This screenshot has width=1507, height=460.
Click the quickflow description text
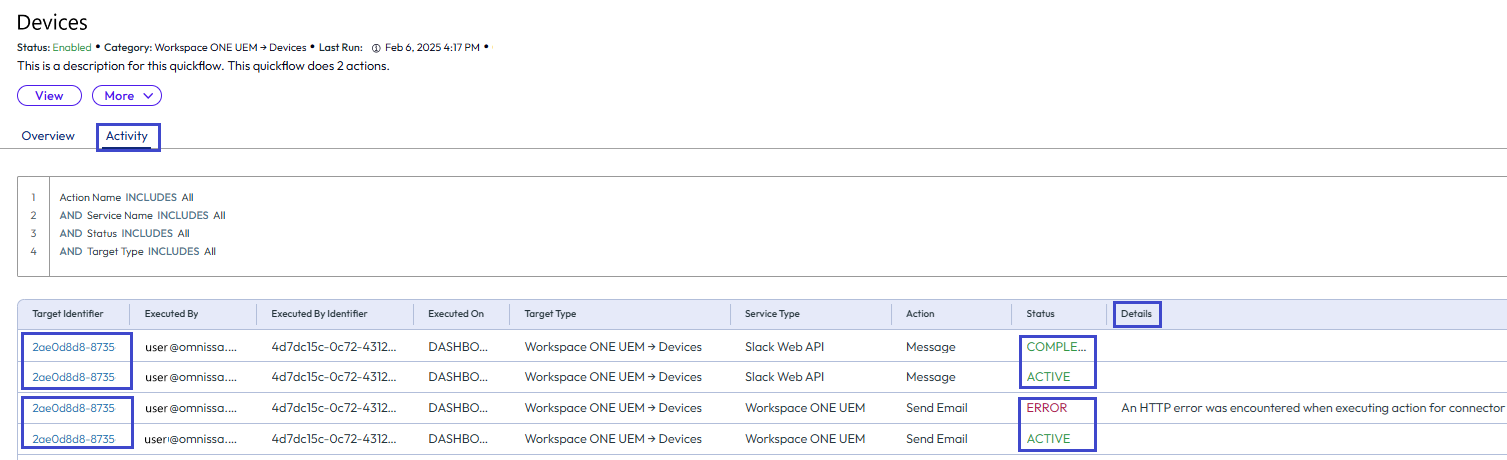(x=203, y=66)
